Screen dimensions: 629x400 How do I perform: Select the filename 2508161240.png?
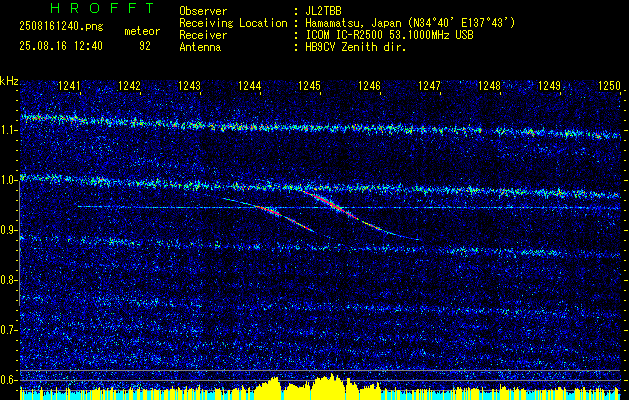click(x=61, y=27)
